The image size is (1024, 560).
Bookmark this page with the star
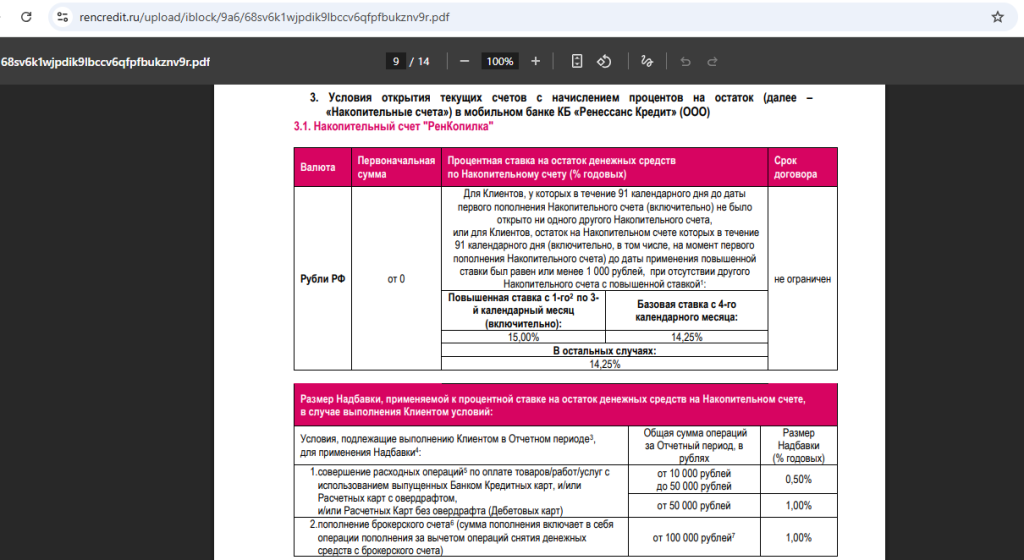(x=996, y=17)
